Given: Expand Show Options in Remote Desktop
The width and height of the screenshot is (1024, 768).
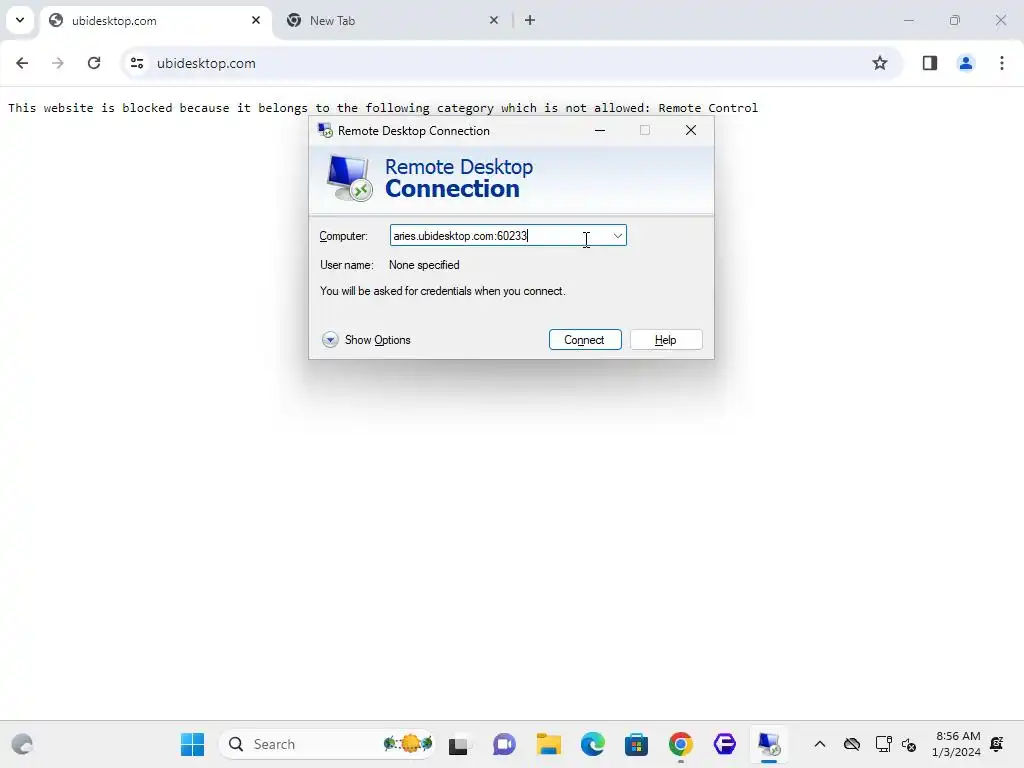Looking at the screenshot, I should point(366,340).
